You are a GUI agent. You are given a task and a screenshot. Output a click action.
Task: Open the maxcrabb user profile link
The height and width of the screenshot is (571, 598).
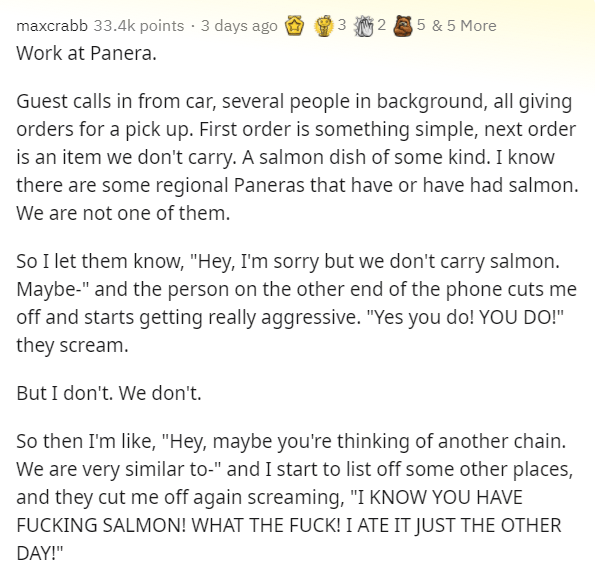point(52,26)
